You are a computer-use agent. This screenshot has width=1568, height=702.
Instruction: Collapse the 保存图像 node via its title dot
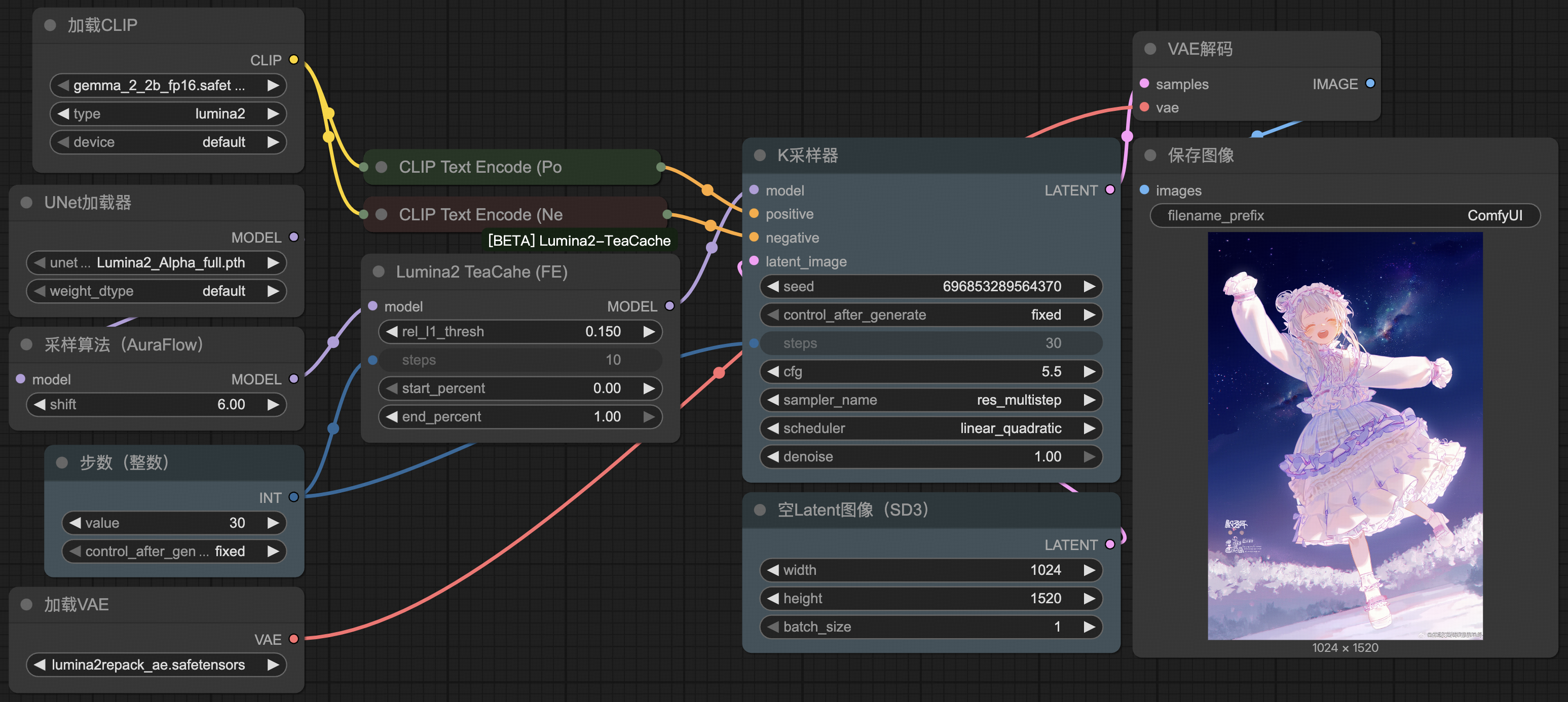click(x=1150, y=155)
